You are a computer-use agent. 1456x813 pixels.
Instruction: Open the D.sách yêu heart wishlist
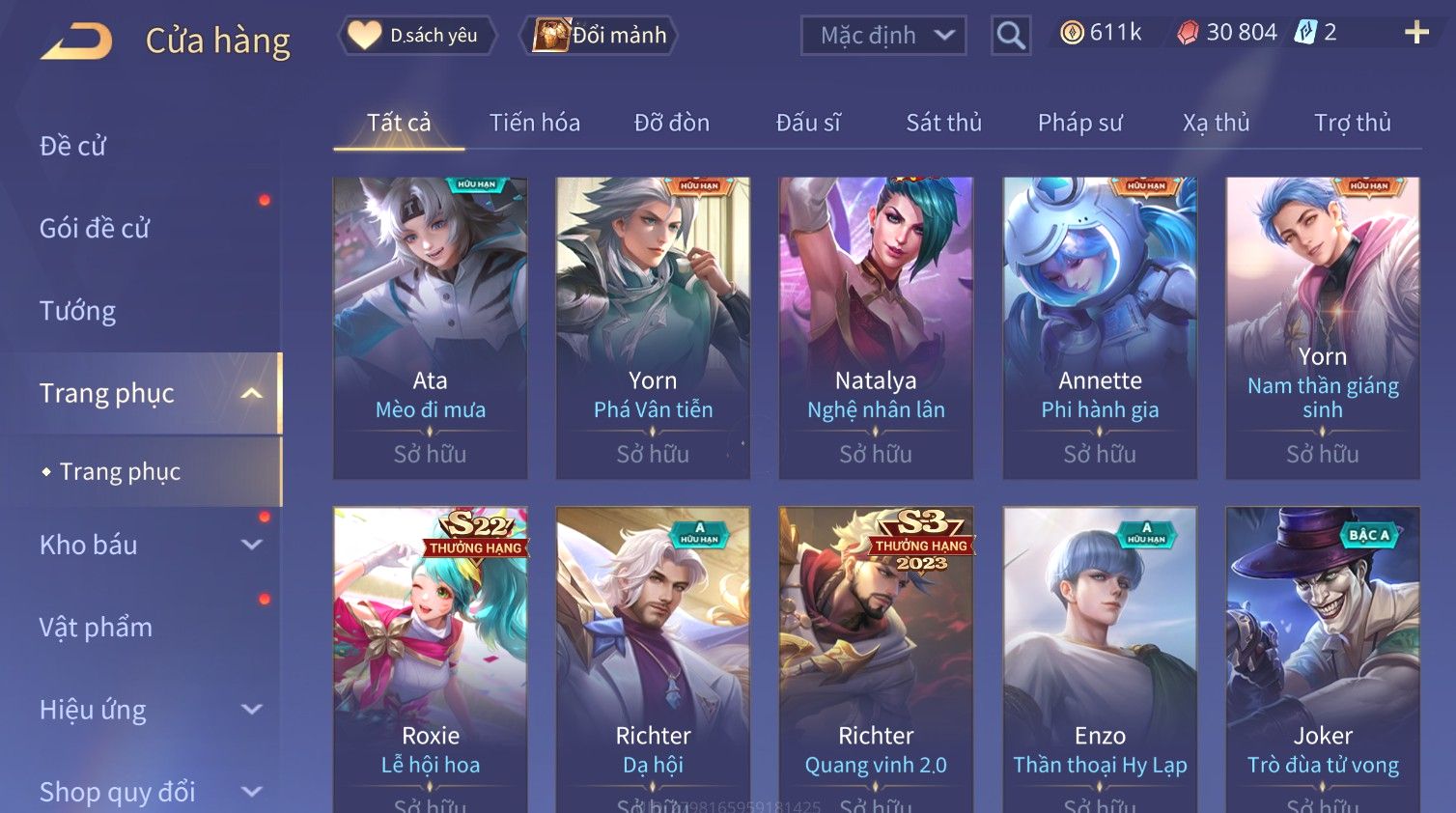pyautogui.click(x=416, y=36)
